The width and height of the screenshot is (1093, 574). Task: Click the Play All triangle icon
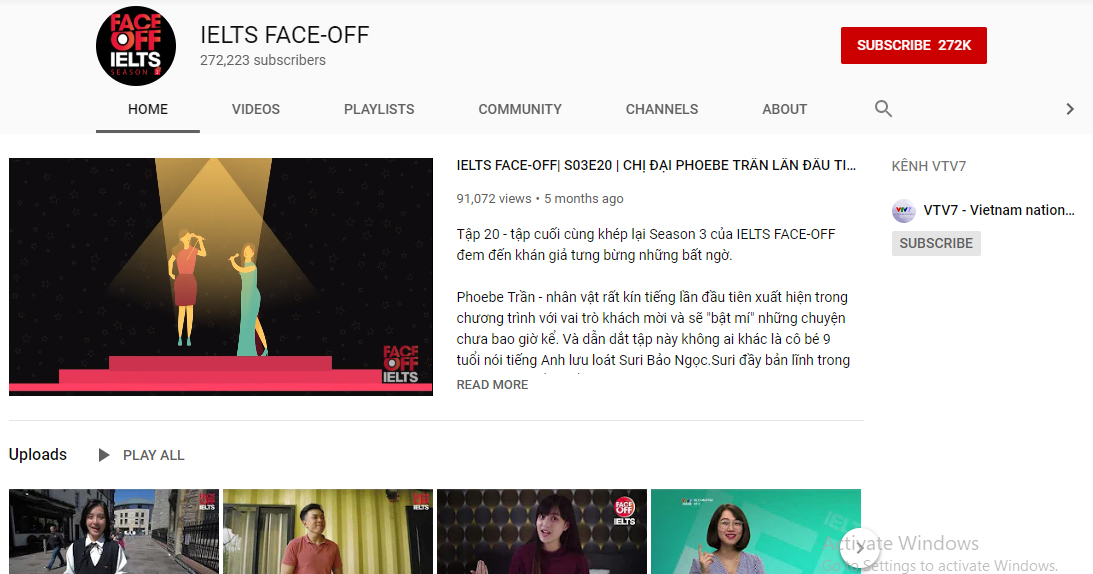pos(104,455)
